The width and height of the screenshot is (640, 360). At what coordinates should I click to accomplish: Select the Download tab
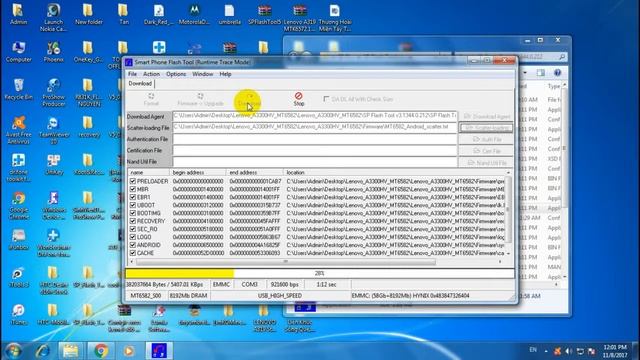click(x=140, y=84)
